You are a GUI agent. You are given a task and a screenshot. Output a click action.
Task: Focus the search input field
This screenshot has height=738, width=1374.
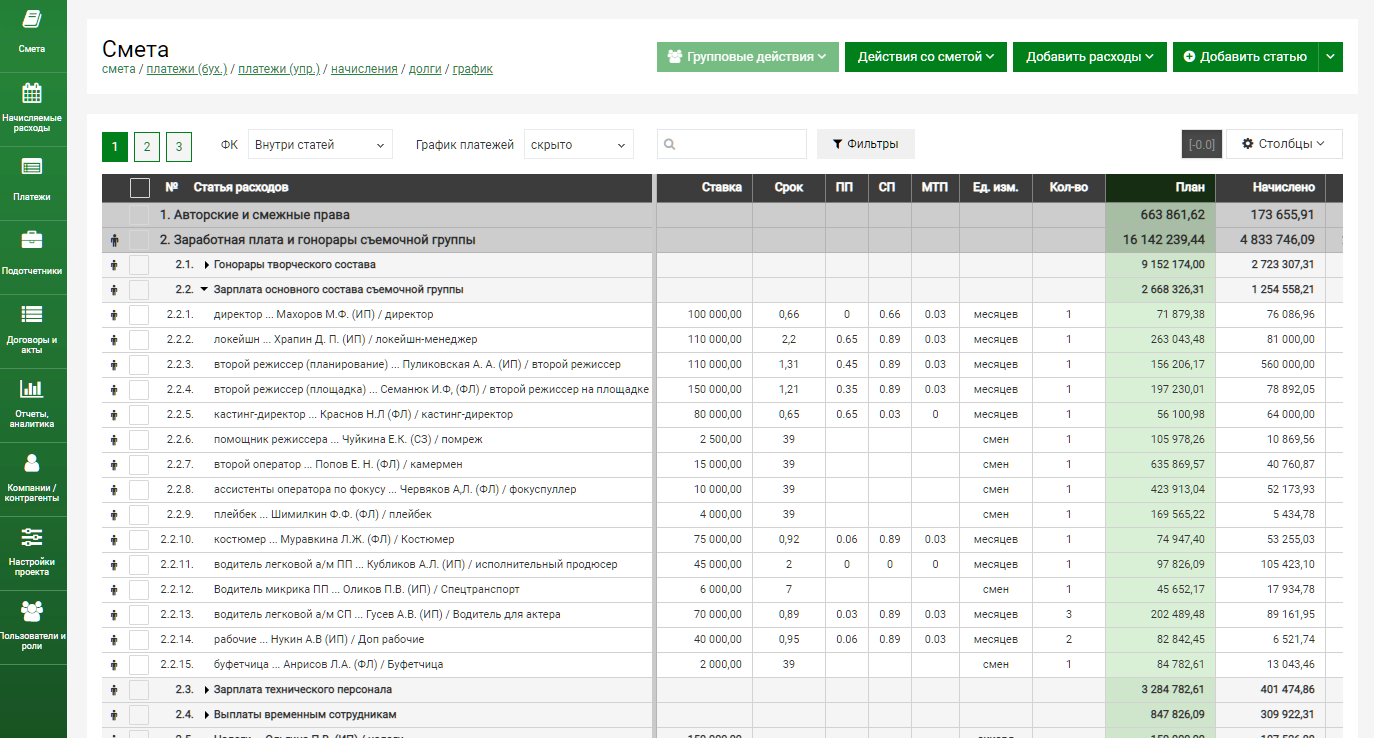732,144
